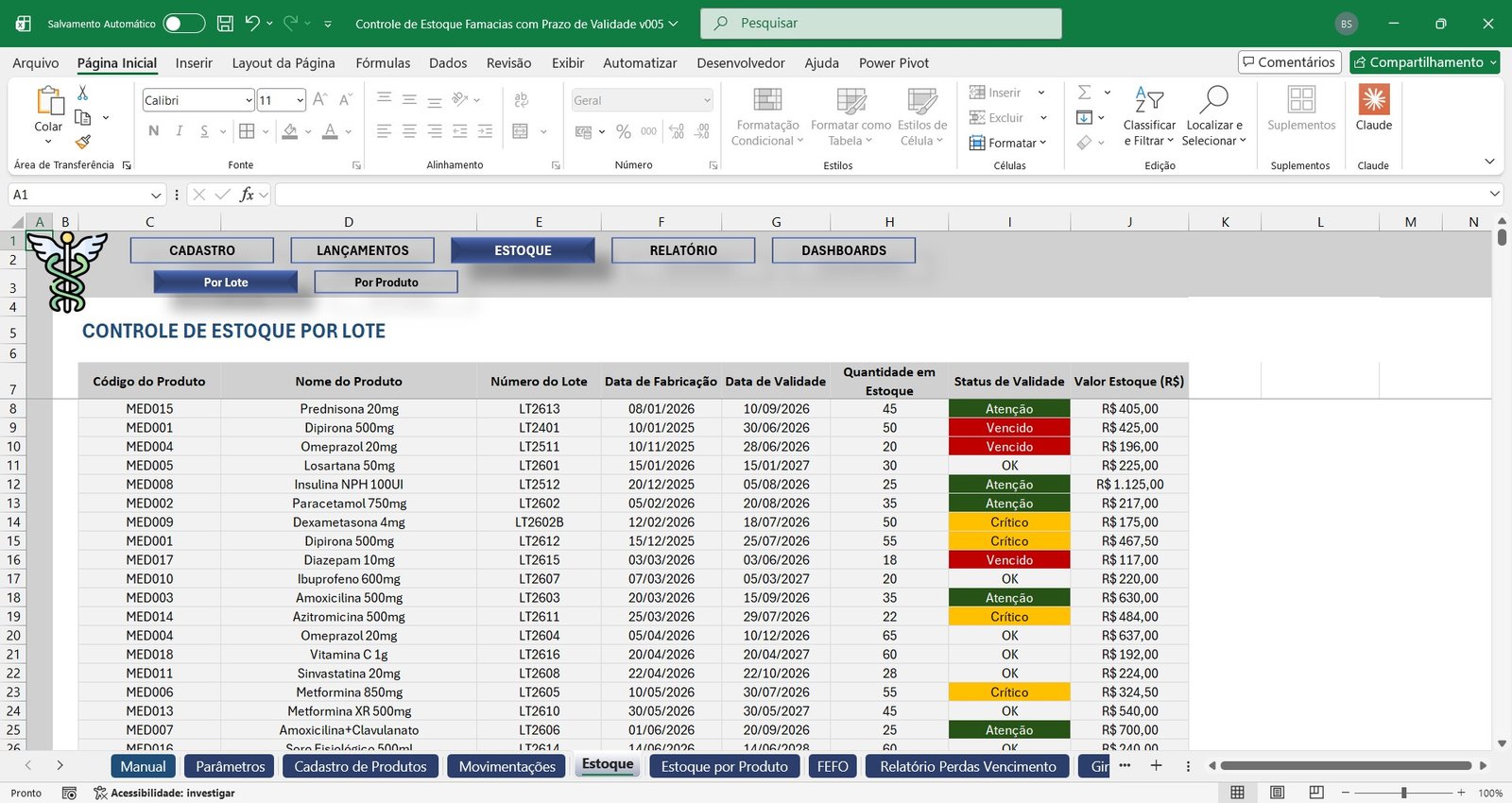Open Classificar e Filtrar dropdown
Screen dimensions: 1512x803
point(1149,117)
